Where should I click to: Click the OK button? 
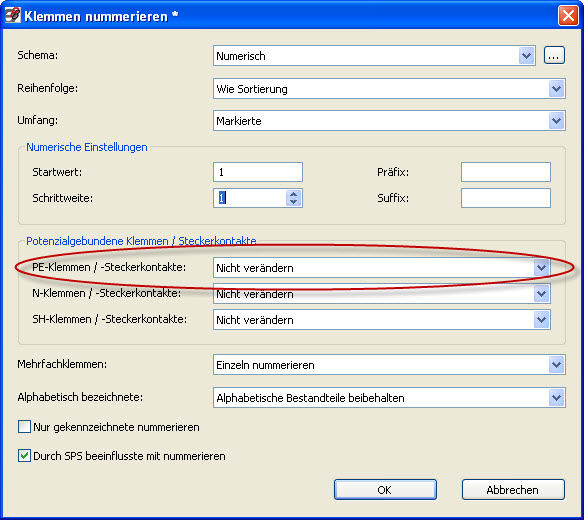(x=385, y=489)
